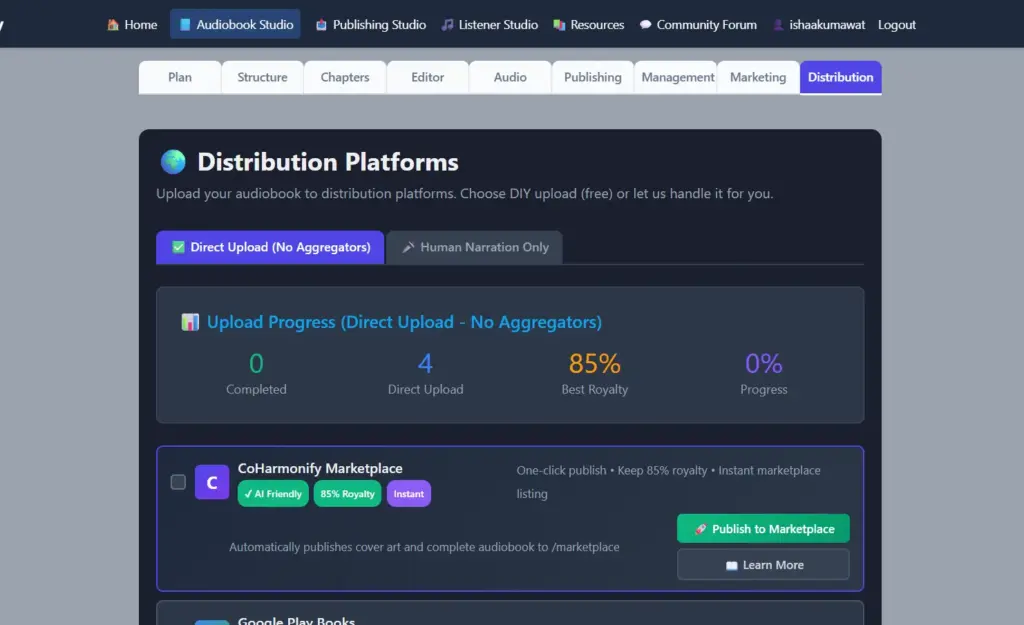Click the Audiobook Studio book icon
1024x625 pixels.
pos(186,24)
